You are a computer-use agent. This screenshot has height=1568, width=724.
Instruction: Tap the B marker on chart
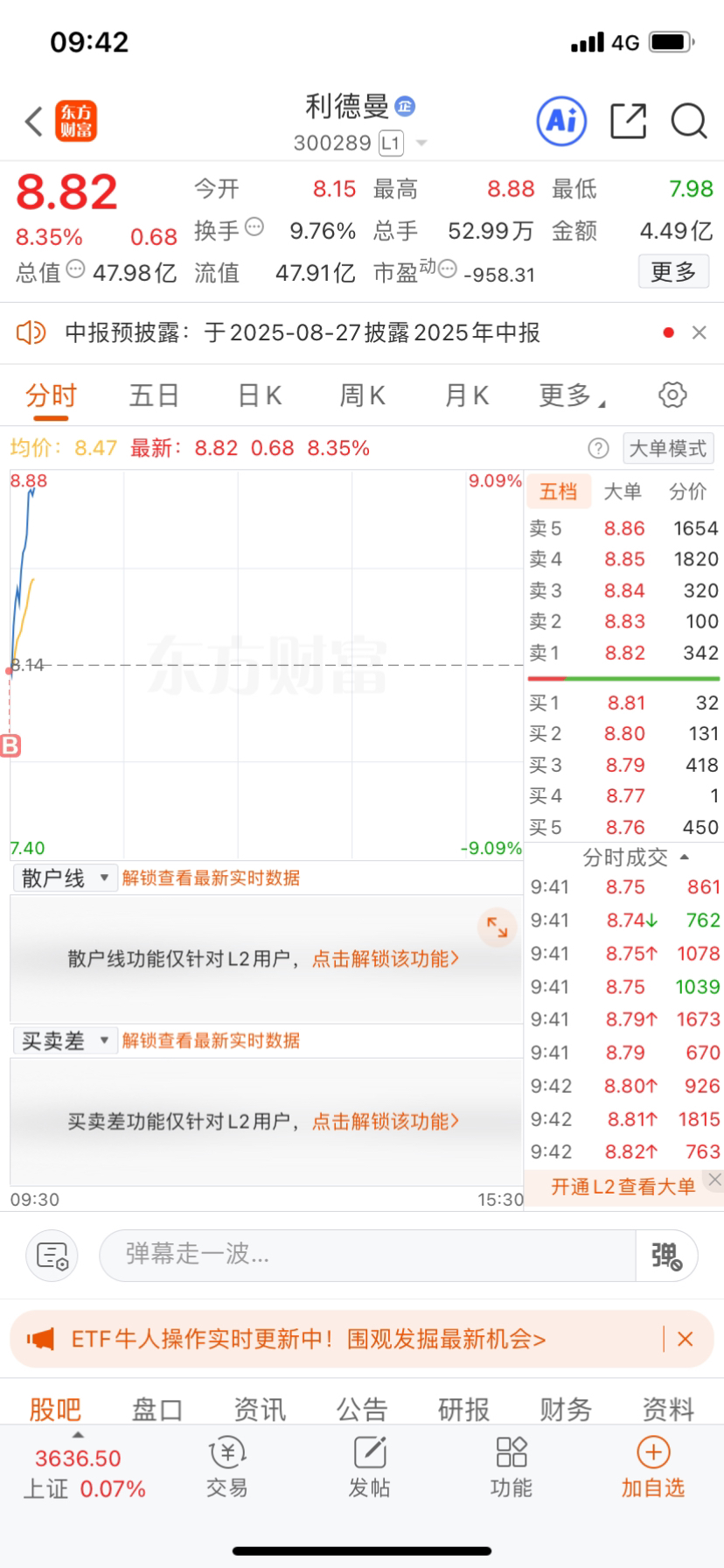[x=10, y=745]
